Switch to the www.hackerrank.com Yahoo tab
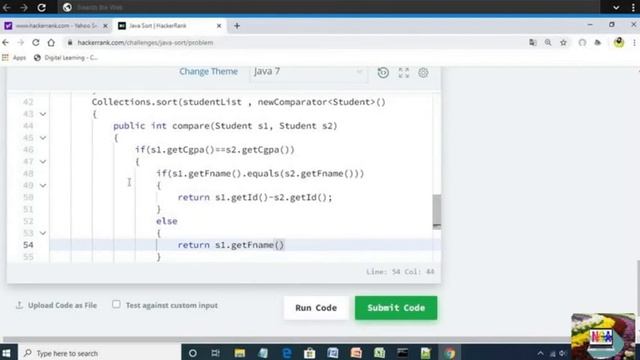 [56, 26]
